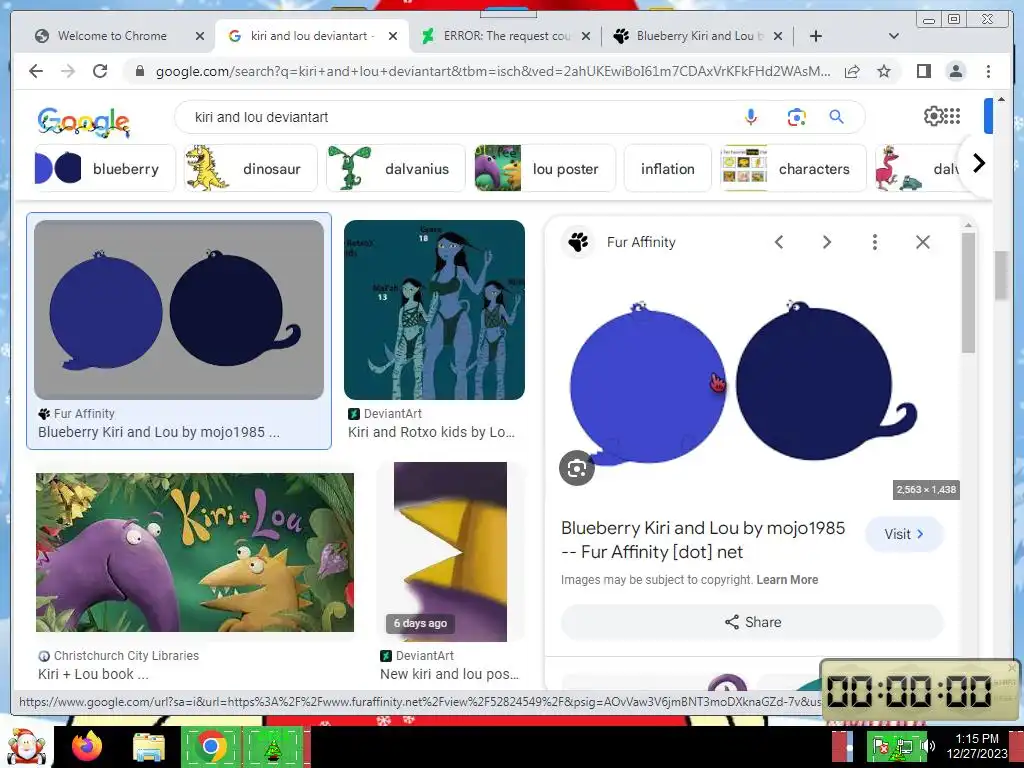The image size is (1024, 768).
Task: Open the Chrome profile avatar
Action: 955,71
